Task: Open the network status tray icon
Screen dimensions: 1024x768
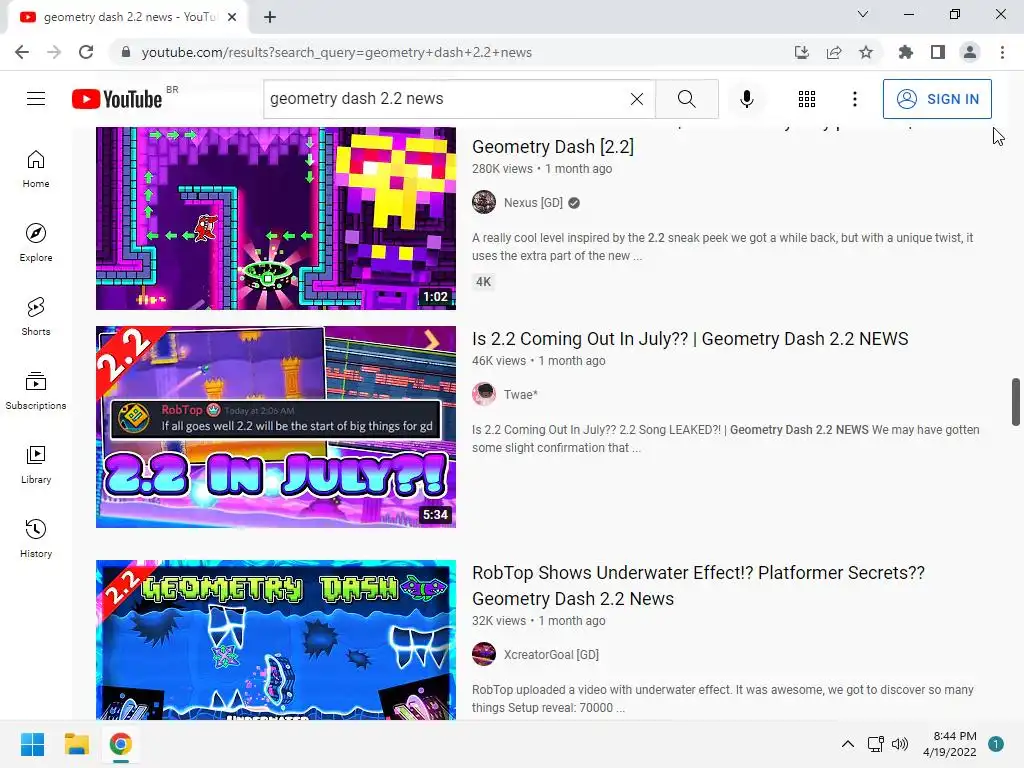Action: 875,744
